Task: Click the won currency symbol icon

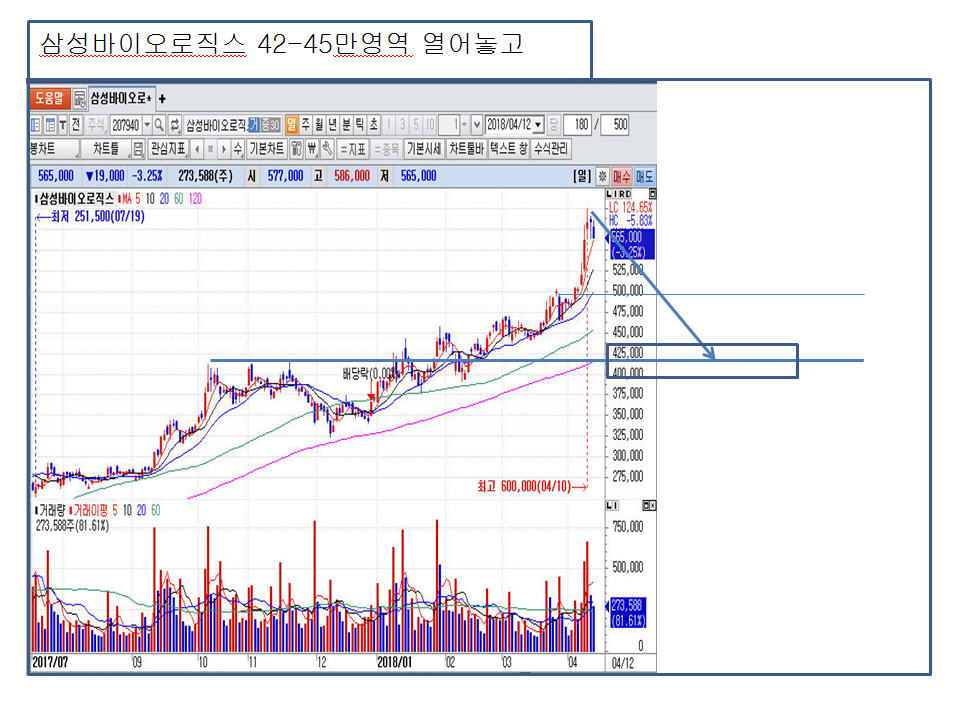Action: (x=312, y=149)
